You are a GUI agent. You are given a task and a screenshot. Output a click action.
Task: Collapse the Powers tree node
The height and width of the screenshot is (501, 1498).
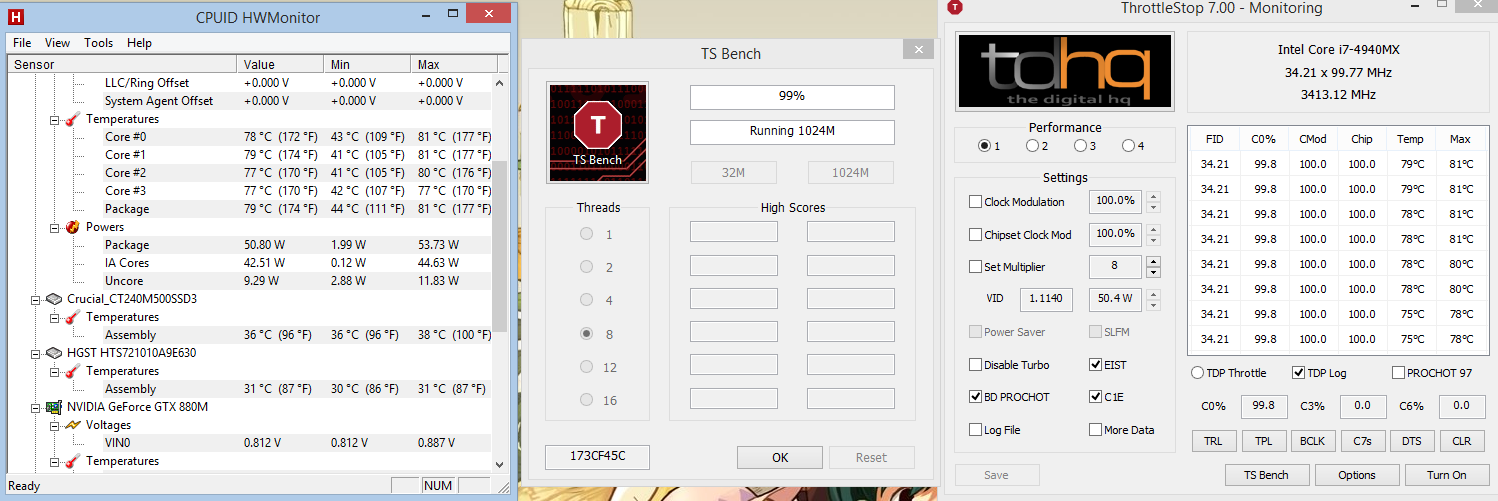click(55, 227)
